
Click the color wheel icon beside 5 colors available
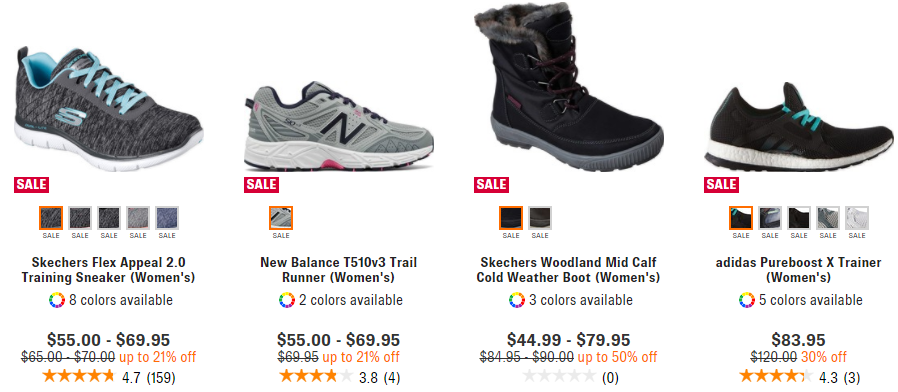747,300
